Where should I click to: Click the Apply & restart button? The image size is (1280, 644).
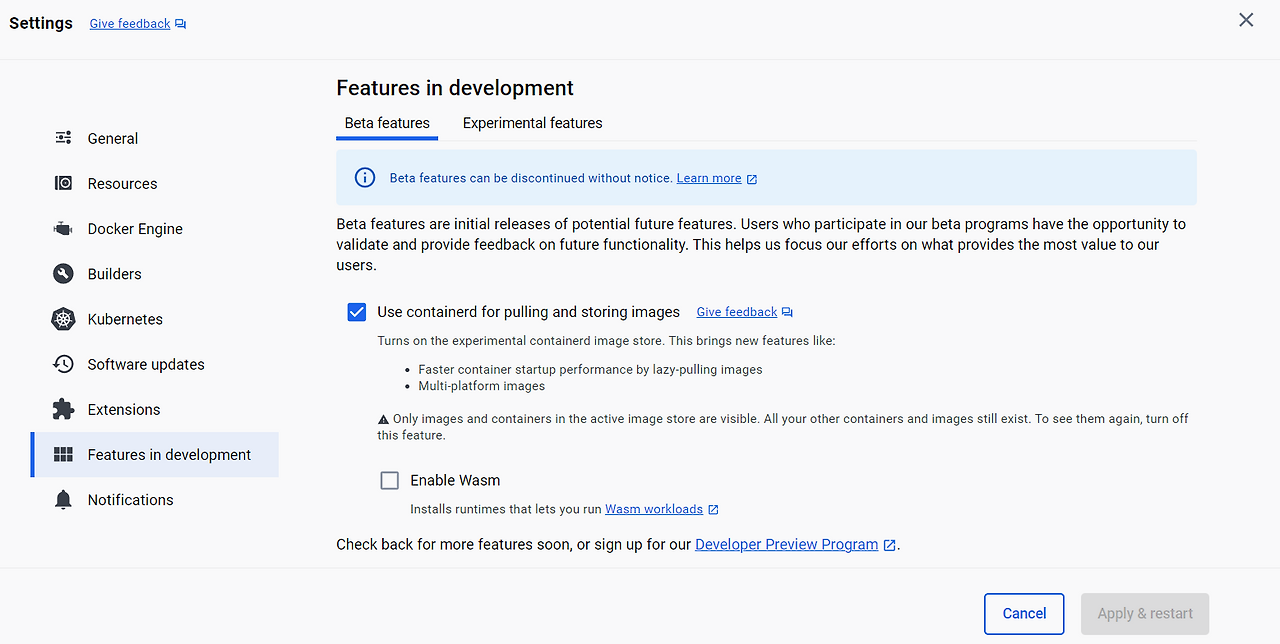tap(1145, 614)
